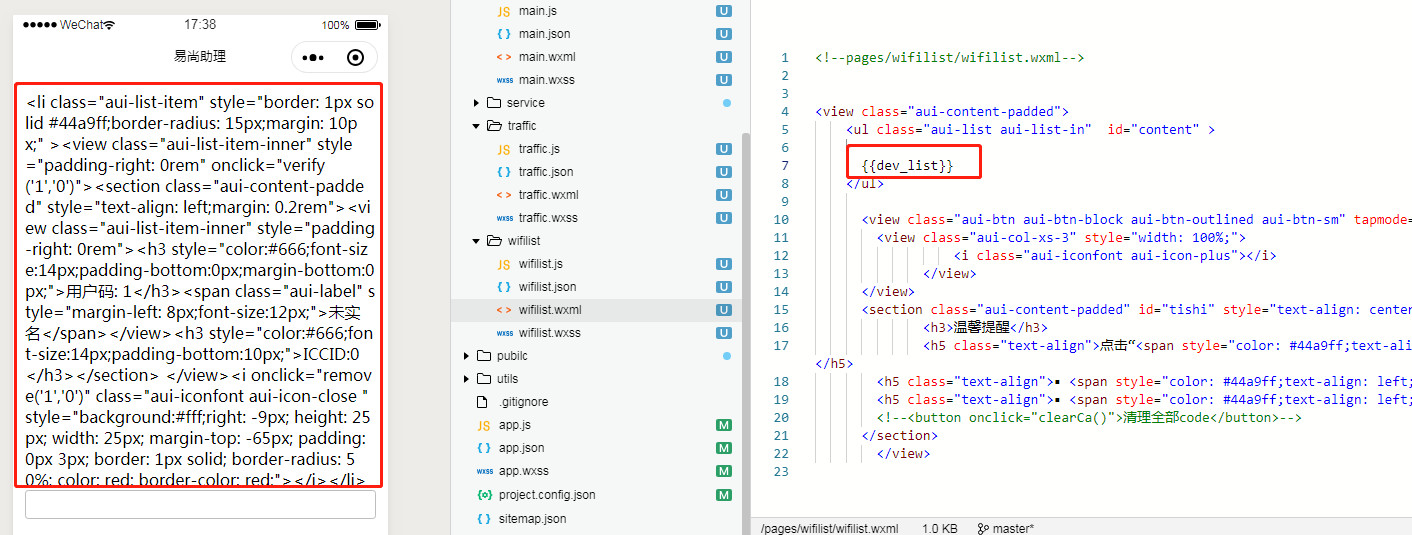
Task: Click the project.config.json file icon
Action: tap(484, 495)
